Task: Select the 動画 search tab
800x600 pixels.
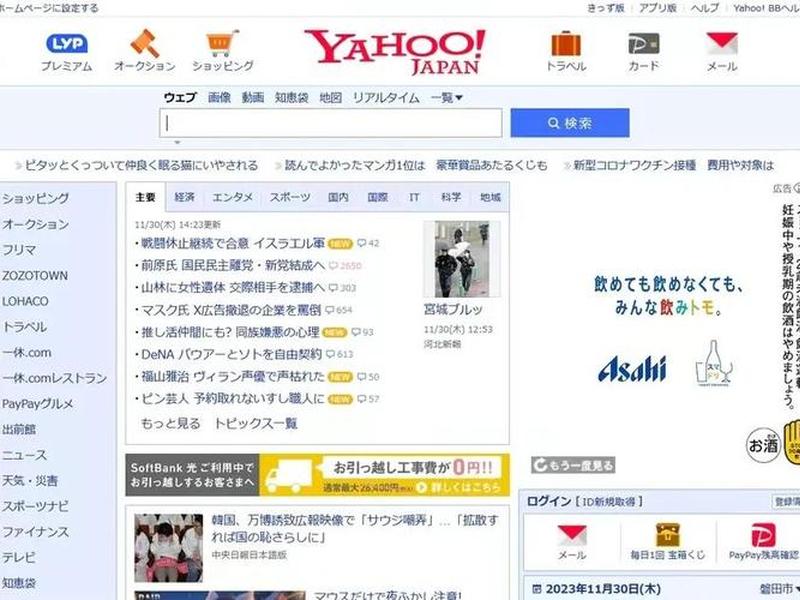Action: click(253, 97)
